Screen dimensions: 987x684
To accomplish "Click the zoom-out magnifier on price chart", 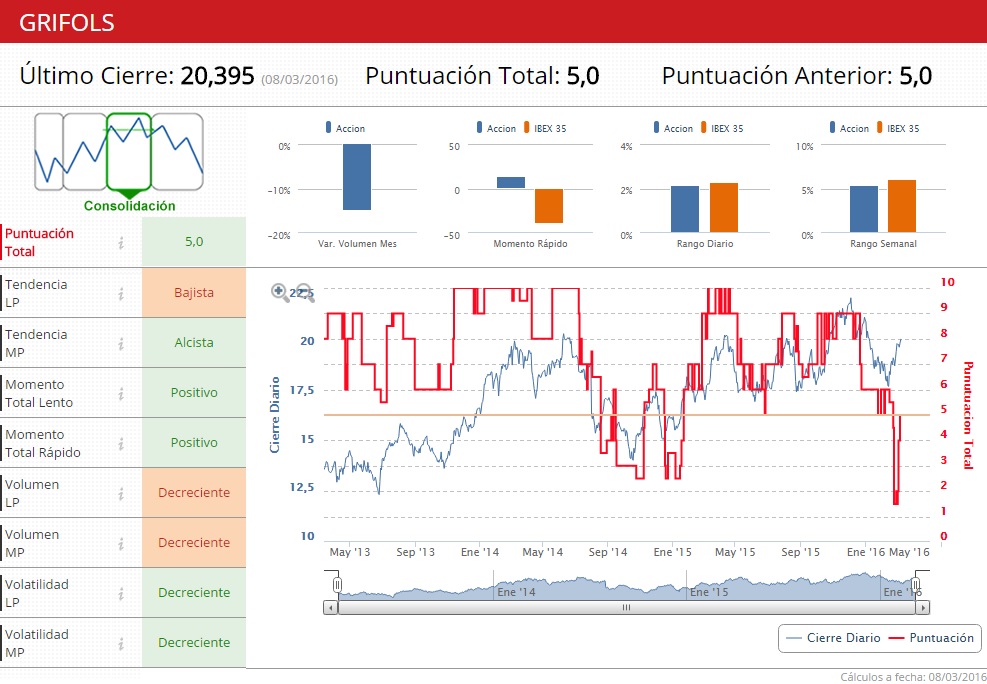I will (x=305, y=292).
